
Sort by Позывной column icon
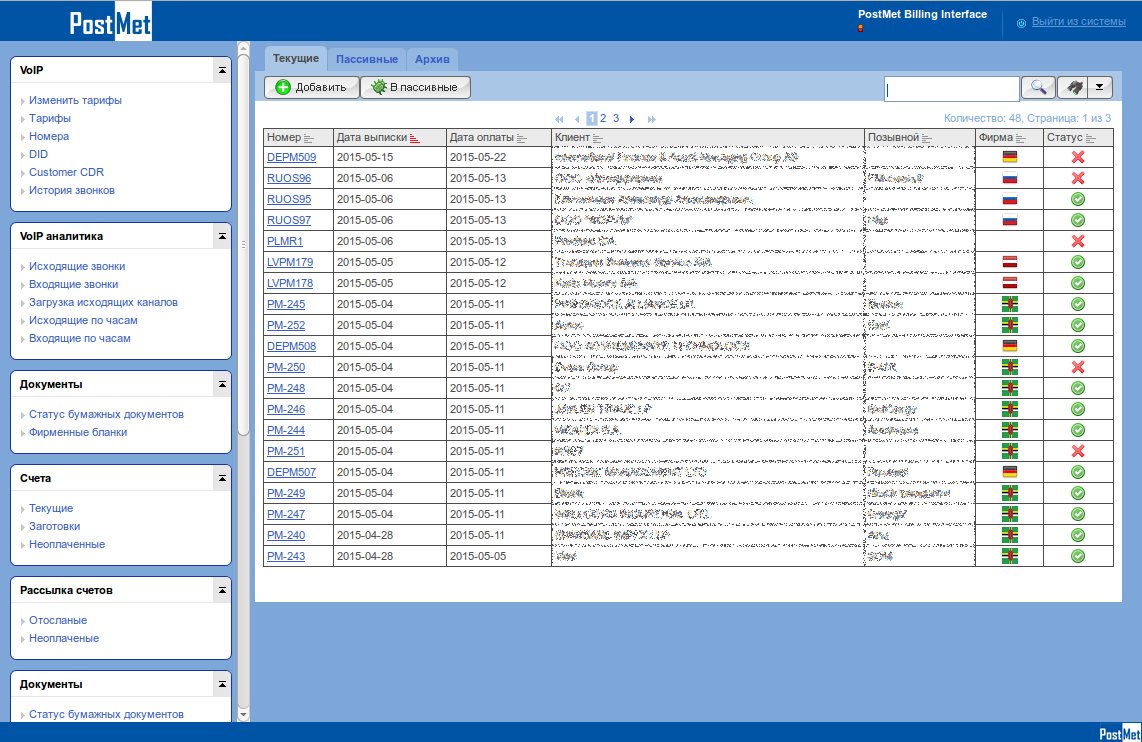[927, 138]
